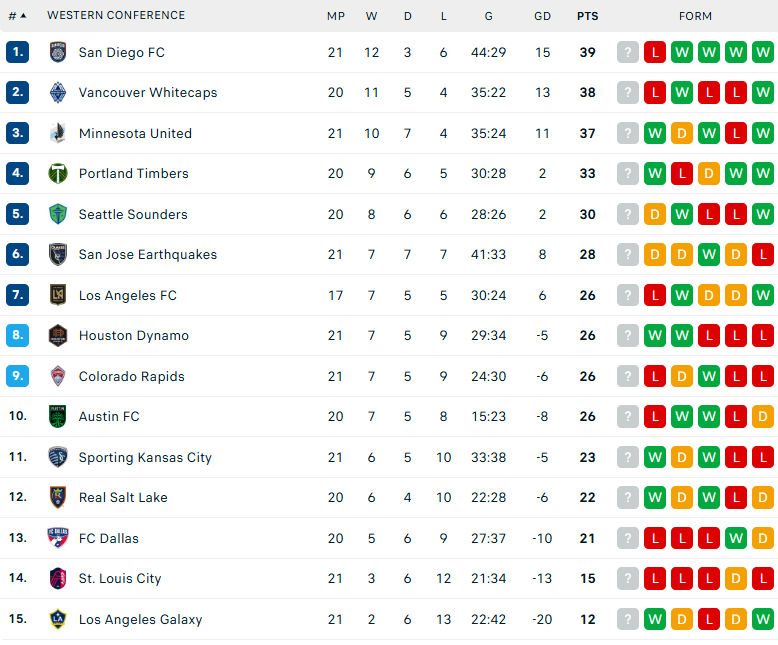Open the Los Angeles FC logo
This screenshot has width=778, height=645.
(x=58, y=295)
